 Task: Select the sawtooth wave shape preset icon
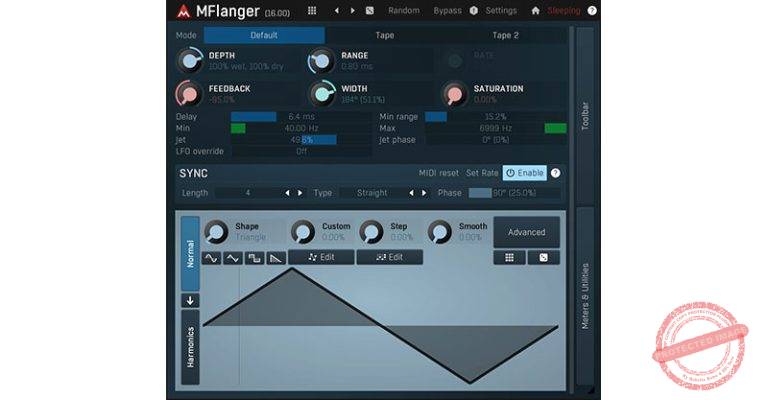tap(276, 258)
